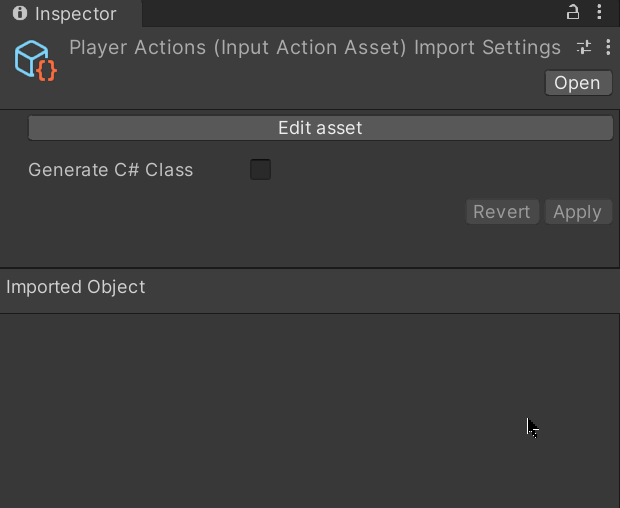Click the Generate C# Class label

[x=110, y=170]
